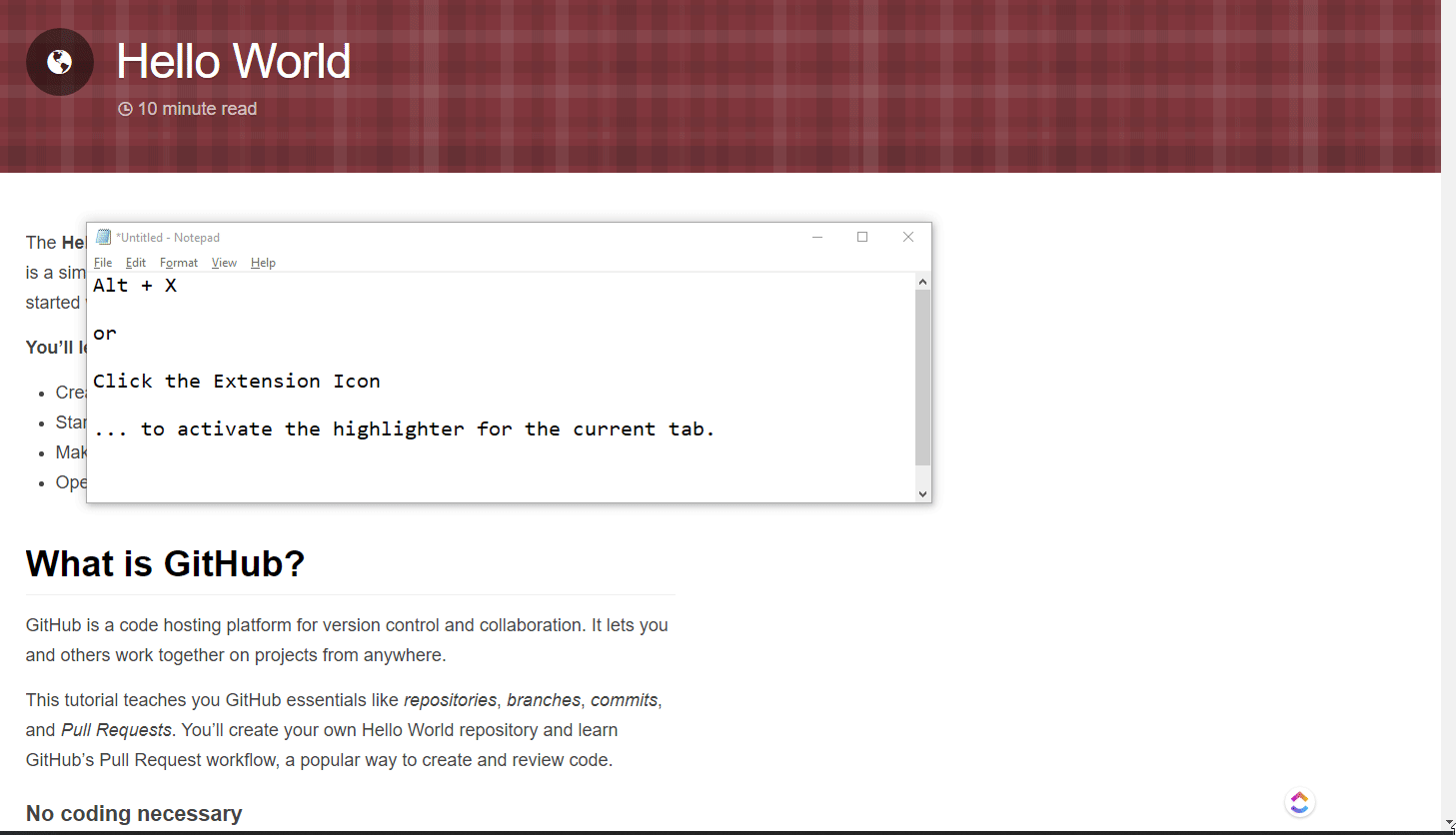The image size is (1456, 835).
Task: Minimize the Notepad window
Action: 817,238
